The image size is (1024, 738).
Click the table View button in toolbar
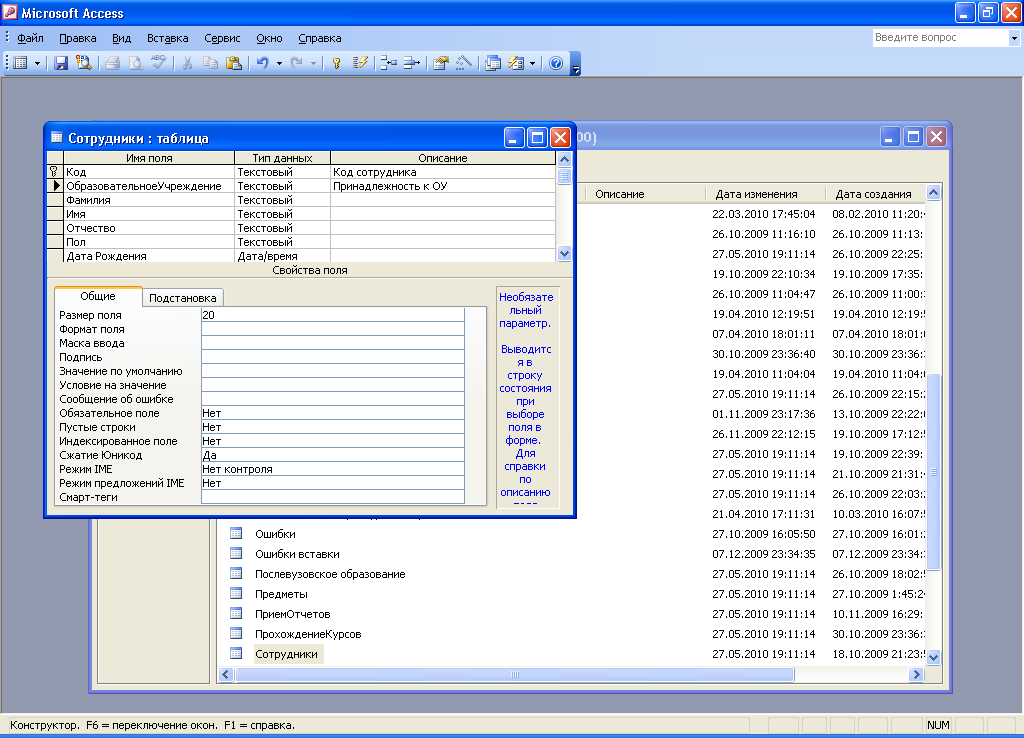point(20,63)
